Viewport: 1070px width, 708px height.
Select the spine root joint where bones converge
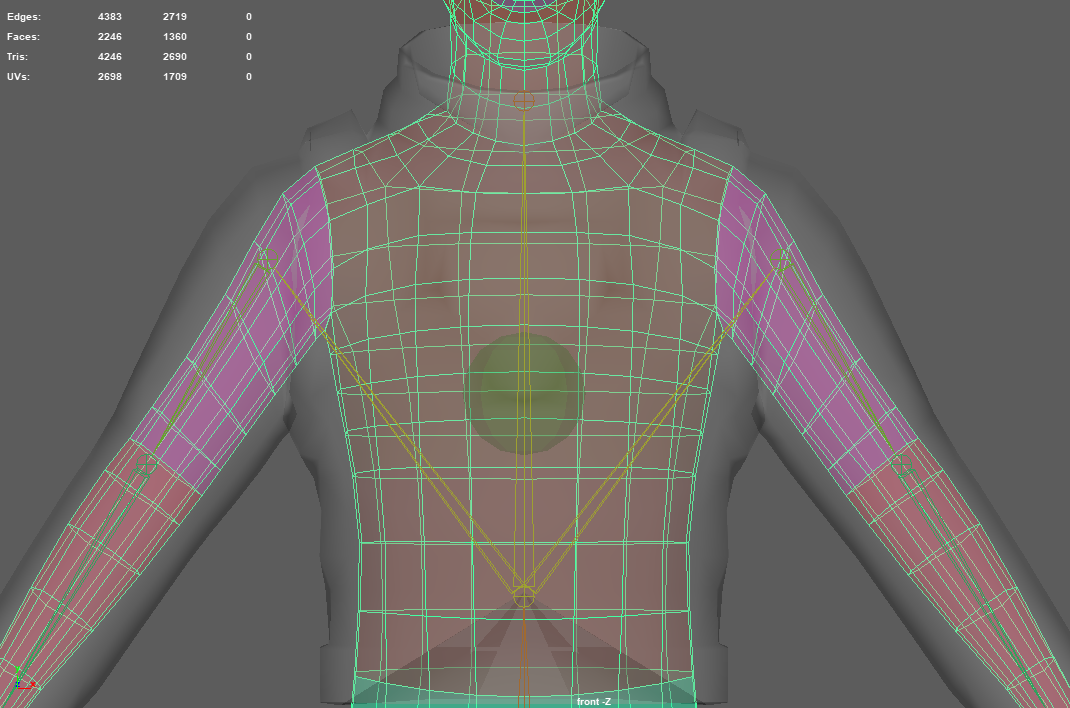click(x=523, y=596)
